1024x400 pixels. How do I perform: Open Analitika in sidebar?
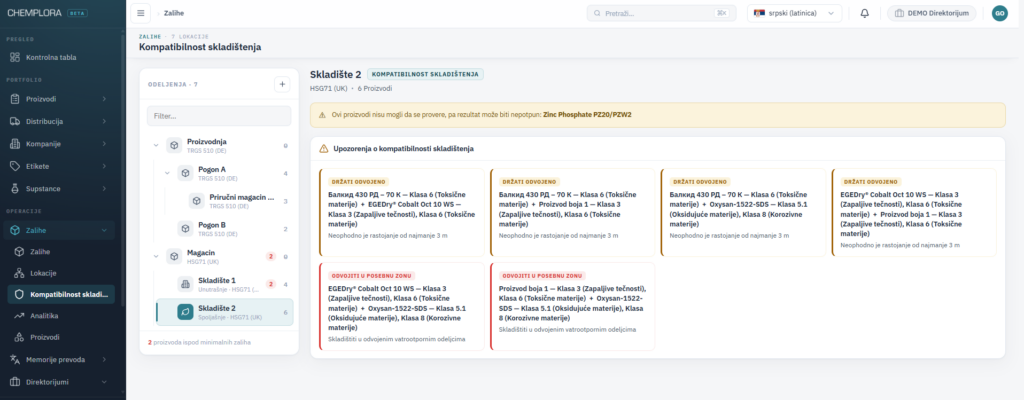(x=59, y=316)
